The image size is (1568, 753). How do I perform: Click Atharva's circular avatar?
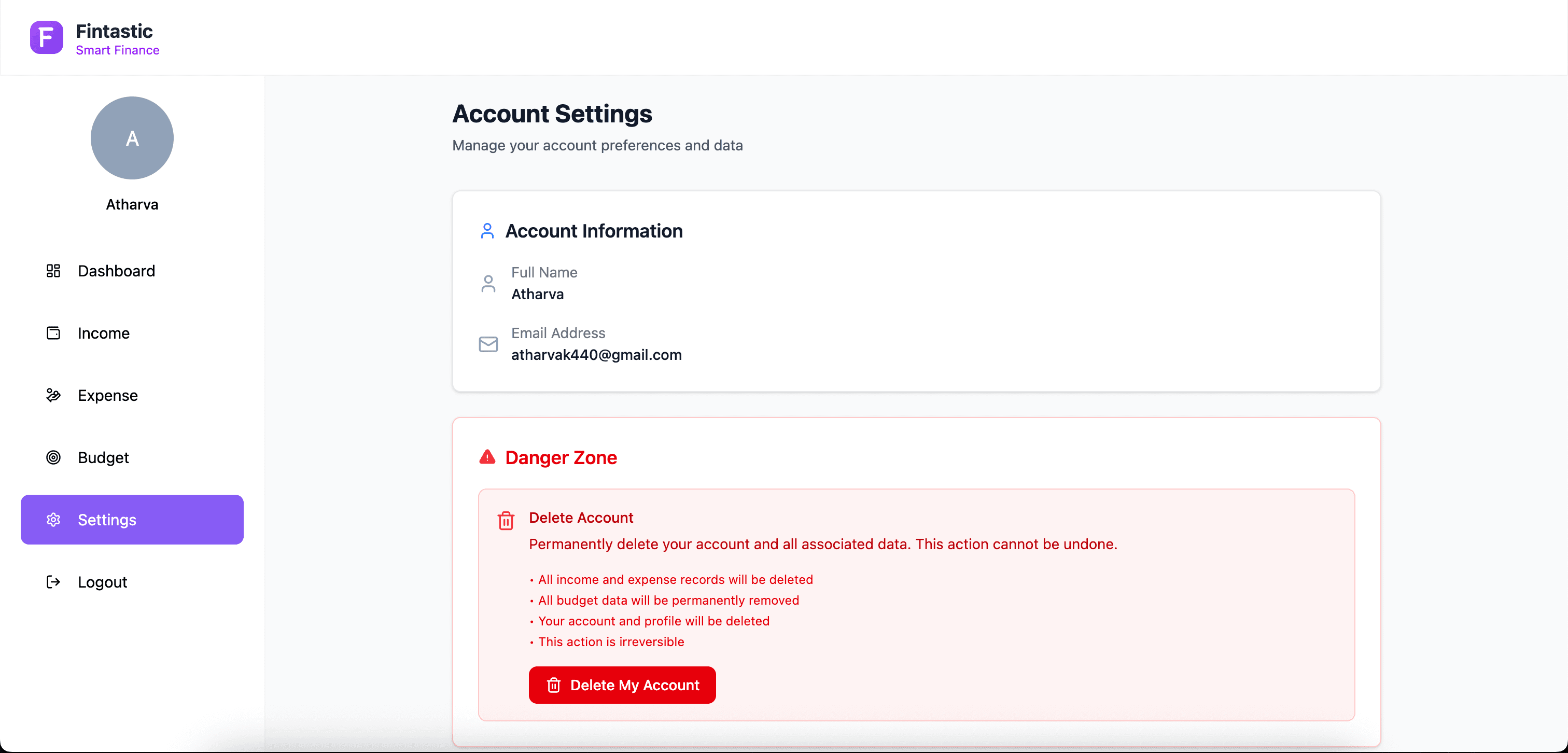coord(132,138)
